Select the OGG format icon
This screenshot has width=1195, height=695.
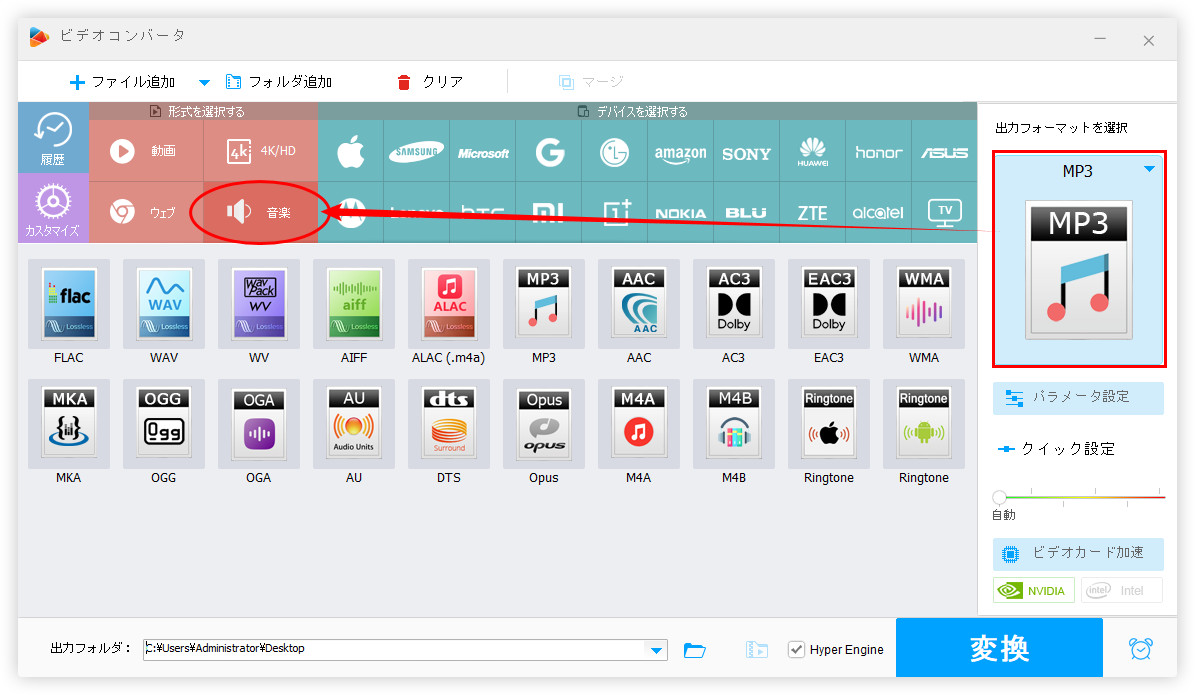[x=164, y=424]
